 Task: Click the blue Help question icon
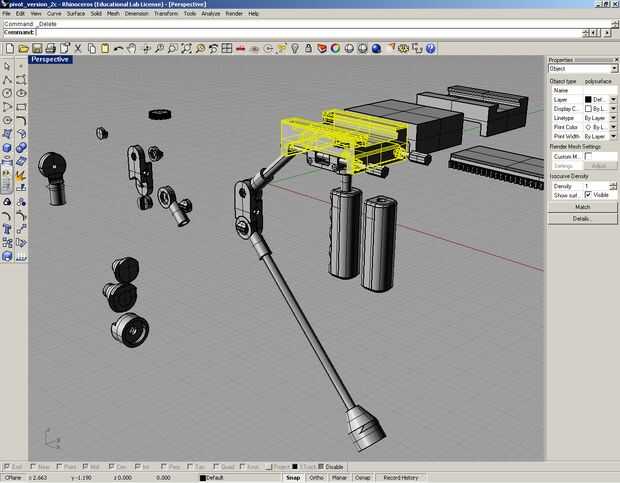point(431,48)
